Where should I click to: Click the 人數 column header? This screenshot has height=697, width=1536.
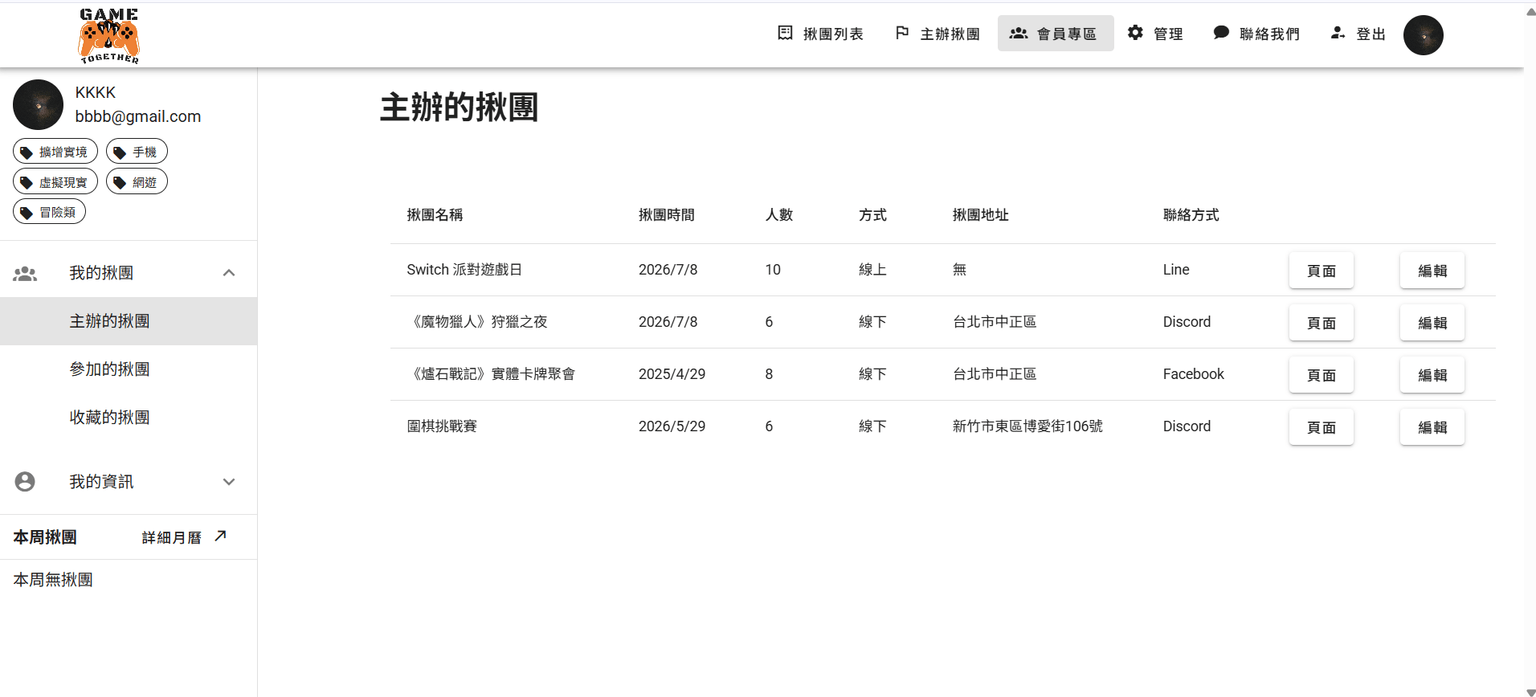click(x=779, y=215)
